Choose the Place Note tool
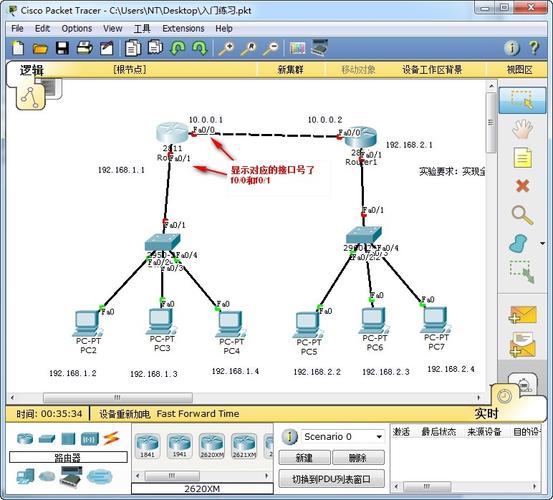The height and width of the screenshot is (500, 553). (522, 157)
